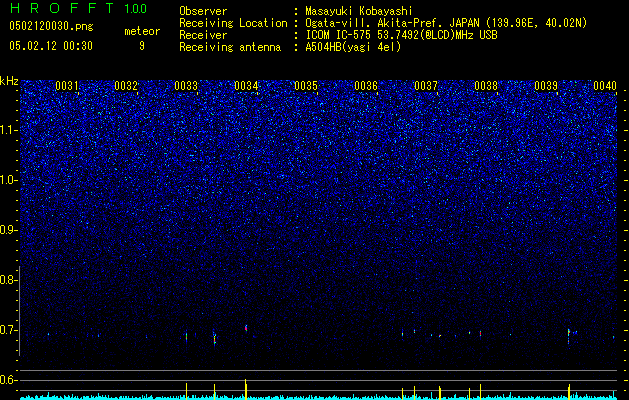Viewport: 629px width, 400px height.
Task: Click the 0032 time marker
Action: [x=126, y=86]
